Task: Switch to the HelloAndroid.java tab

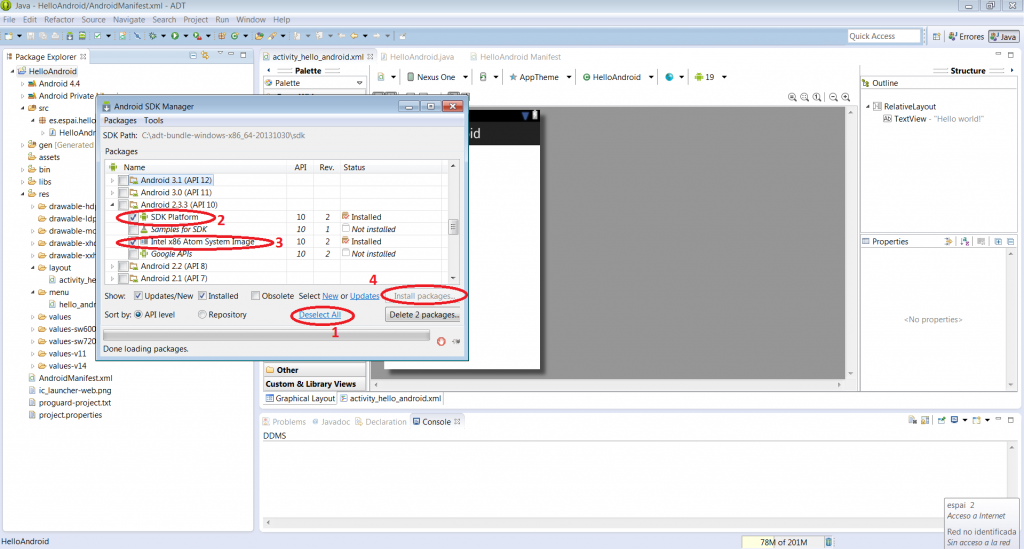Action: [421, 57]
